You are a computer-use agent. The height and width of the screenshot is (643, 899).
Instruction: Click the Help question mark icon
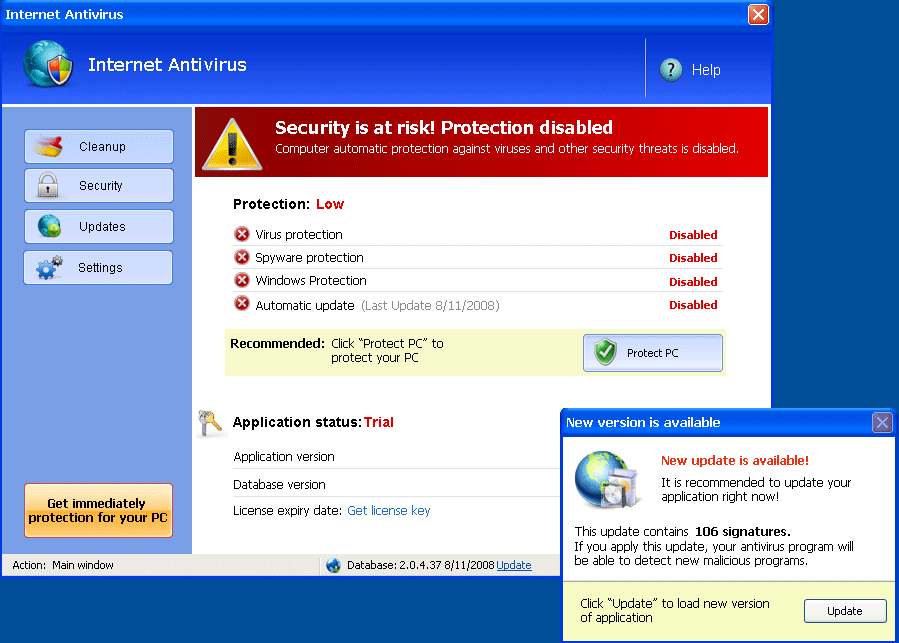671,70
